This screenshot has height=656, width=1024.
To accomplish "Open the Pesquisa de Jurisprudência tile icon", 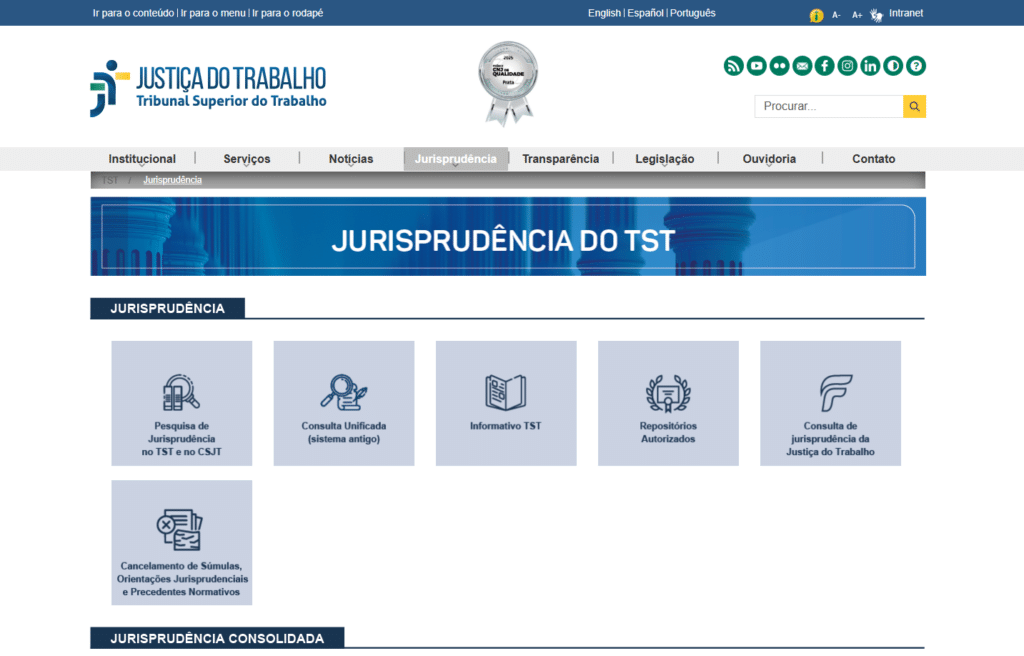I will [x=181, y=393].
